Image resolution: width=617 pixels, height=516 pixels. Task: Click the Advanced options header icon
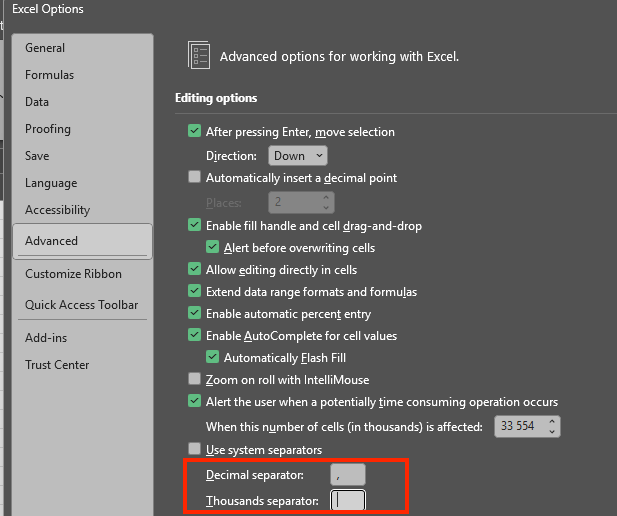pos(199,56)
